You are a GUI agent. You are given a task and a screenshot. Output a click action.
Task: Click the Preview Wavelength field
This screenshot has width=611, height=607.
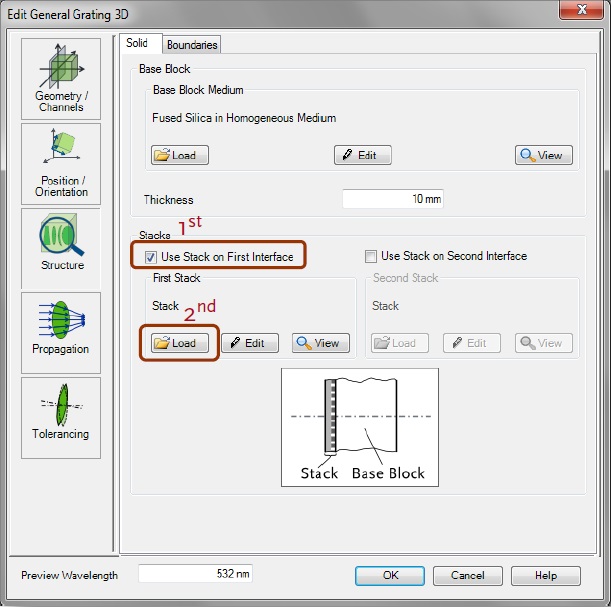(x=195, y=573)
